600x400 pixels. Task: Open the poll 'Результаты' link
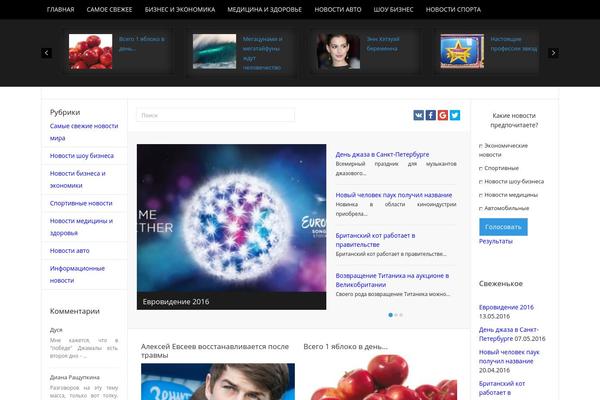(x=496, y=241)
